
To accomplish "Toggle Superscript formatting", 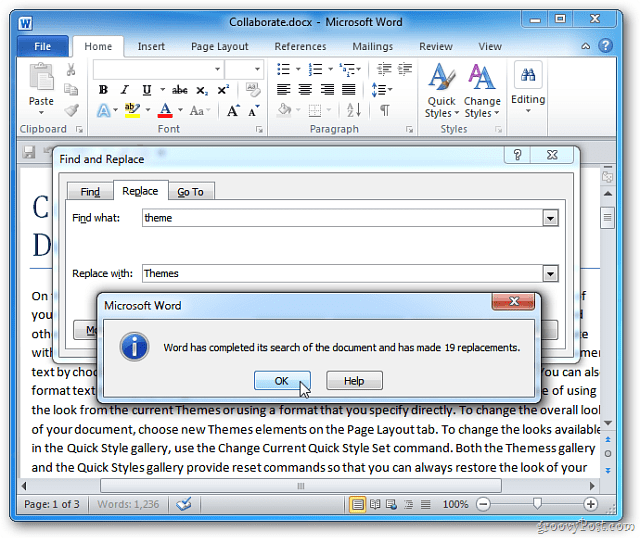I will pos(223,90).
